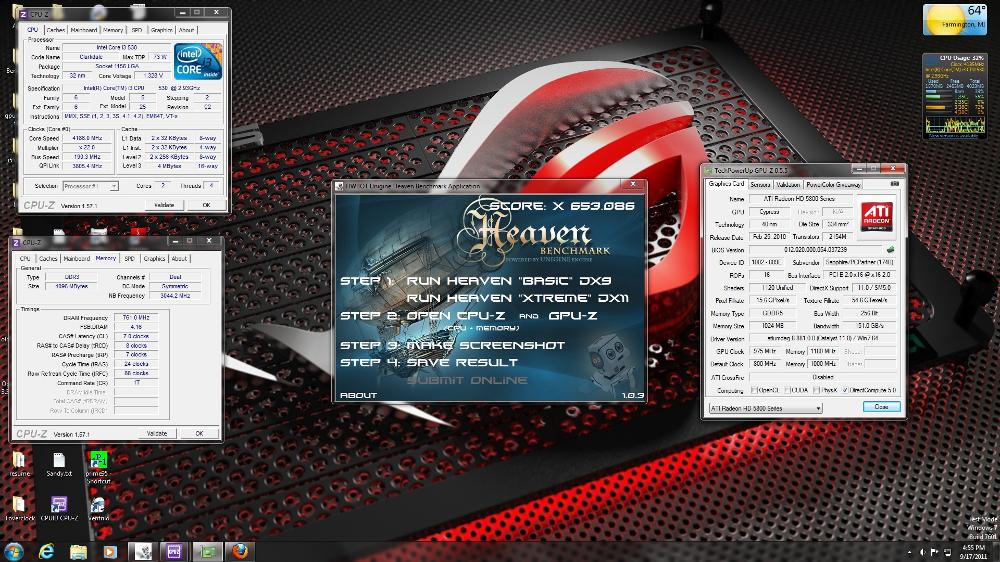
Task: Click OK in the top CPU-Z window
Action: (206, 205)
